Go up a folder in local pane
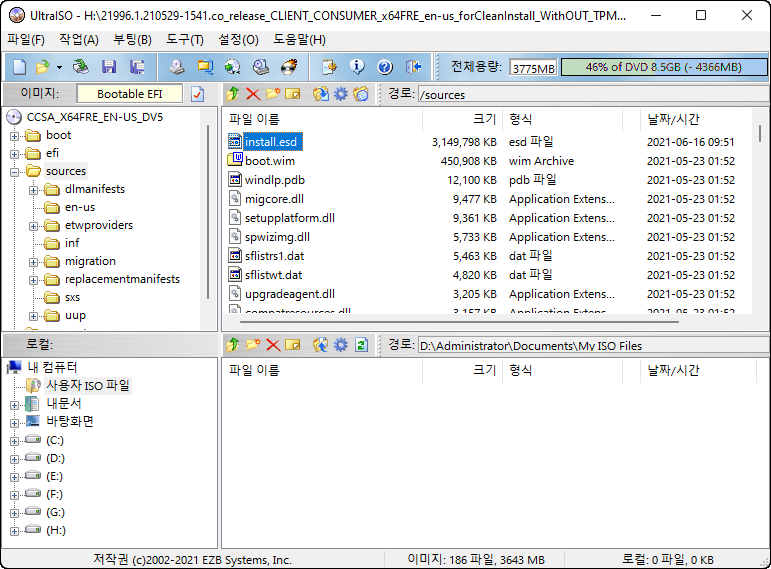771x569 pixels. [233, 345]
